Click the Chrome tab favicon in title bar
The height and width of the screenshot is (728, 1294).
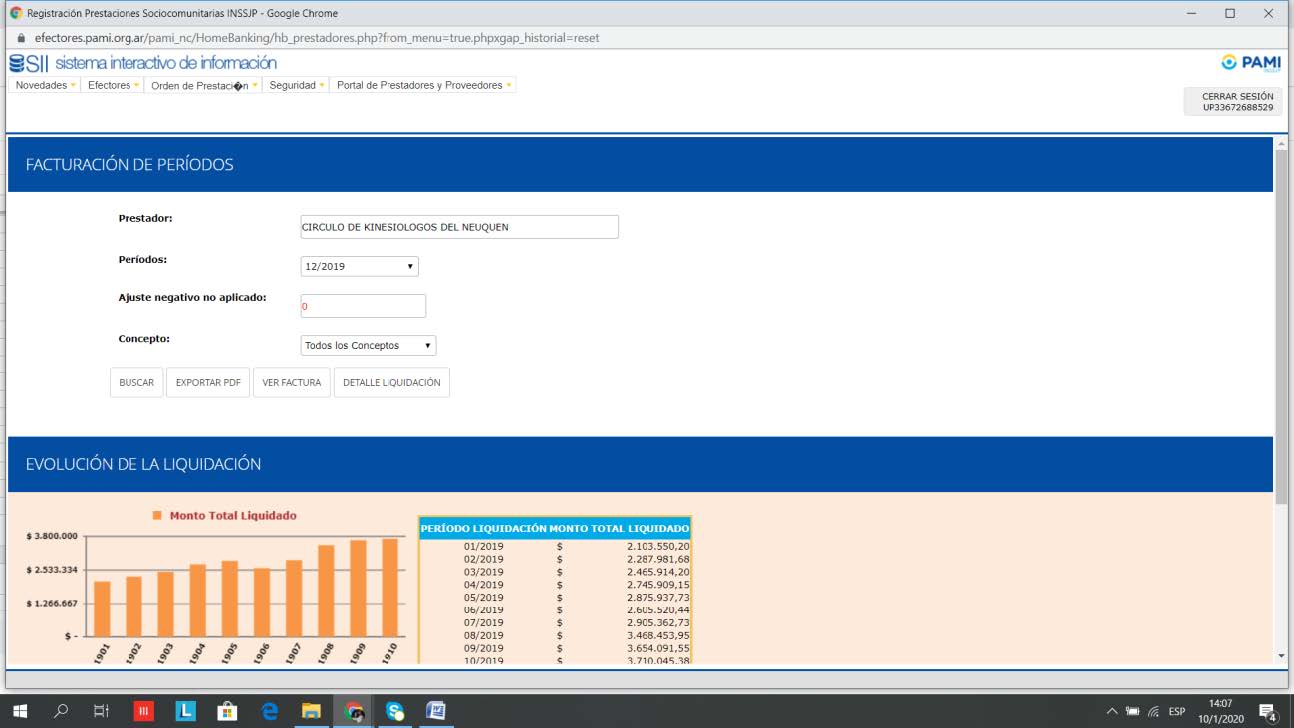[x=15, y=13]
